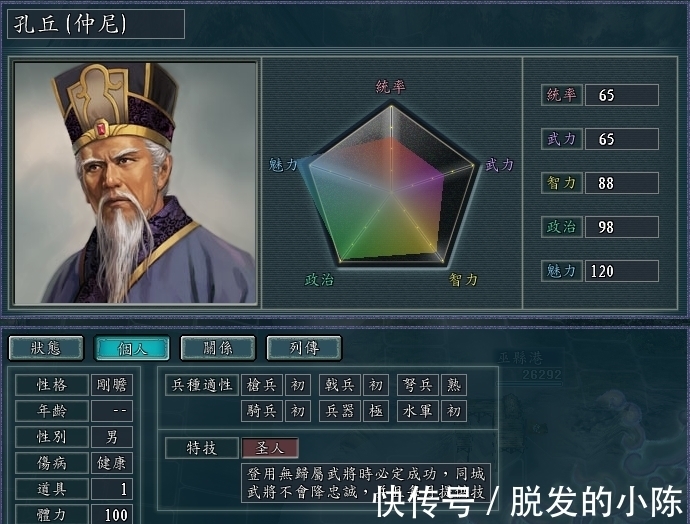Image resolution: width=690 pixels, height=524 pixels.
Task: Click the pentagon stat radar chart
Action: click(x=391, y=185)
